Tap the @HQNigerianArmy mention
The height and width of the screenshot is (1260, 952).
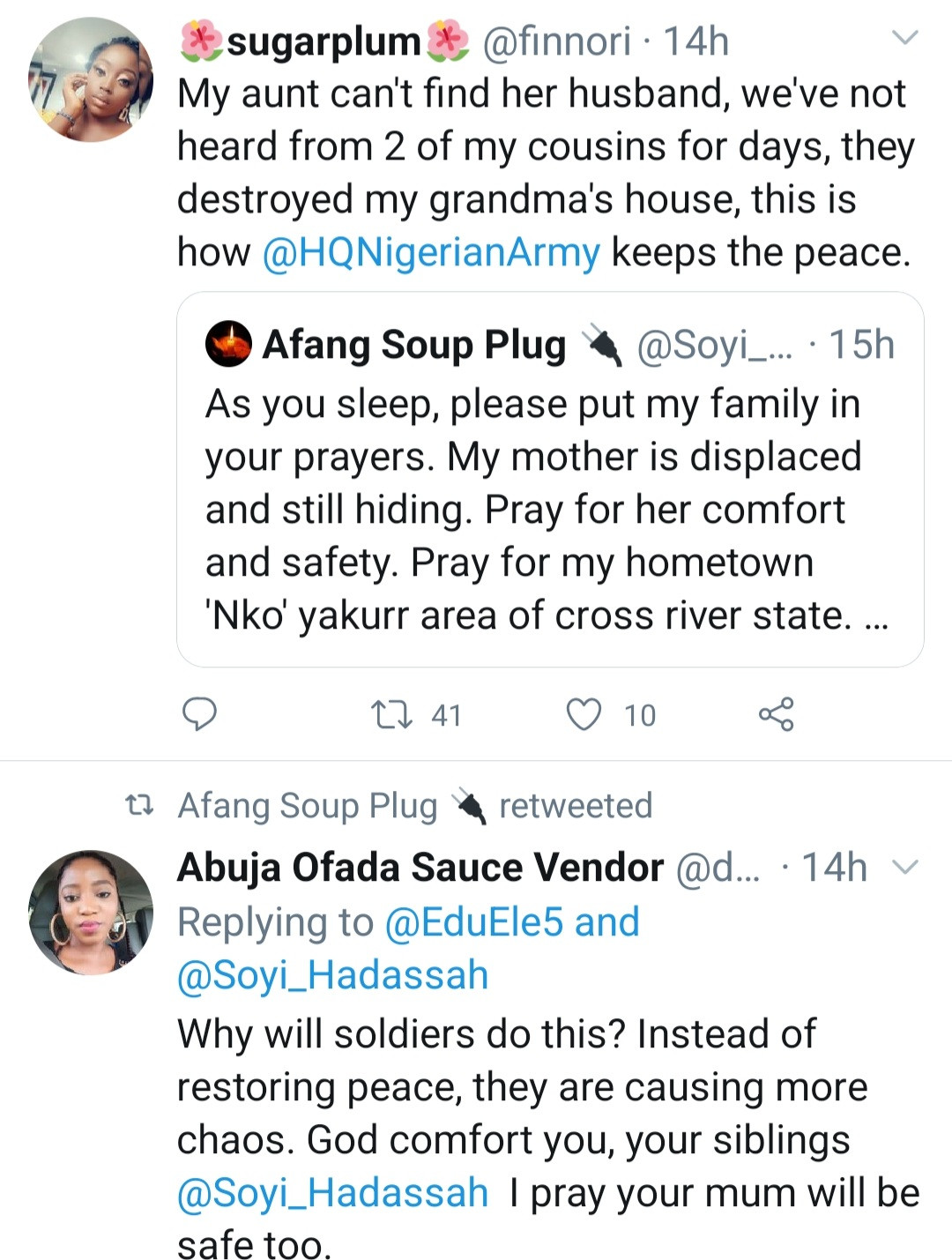tap(432, 253)
